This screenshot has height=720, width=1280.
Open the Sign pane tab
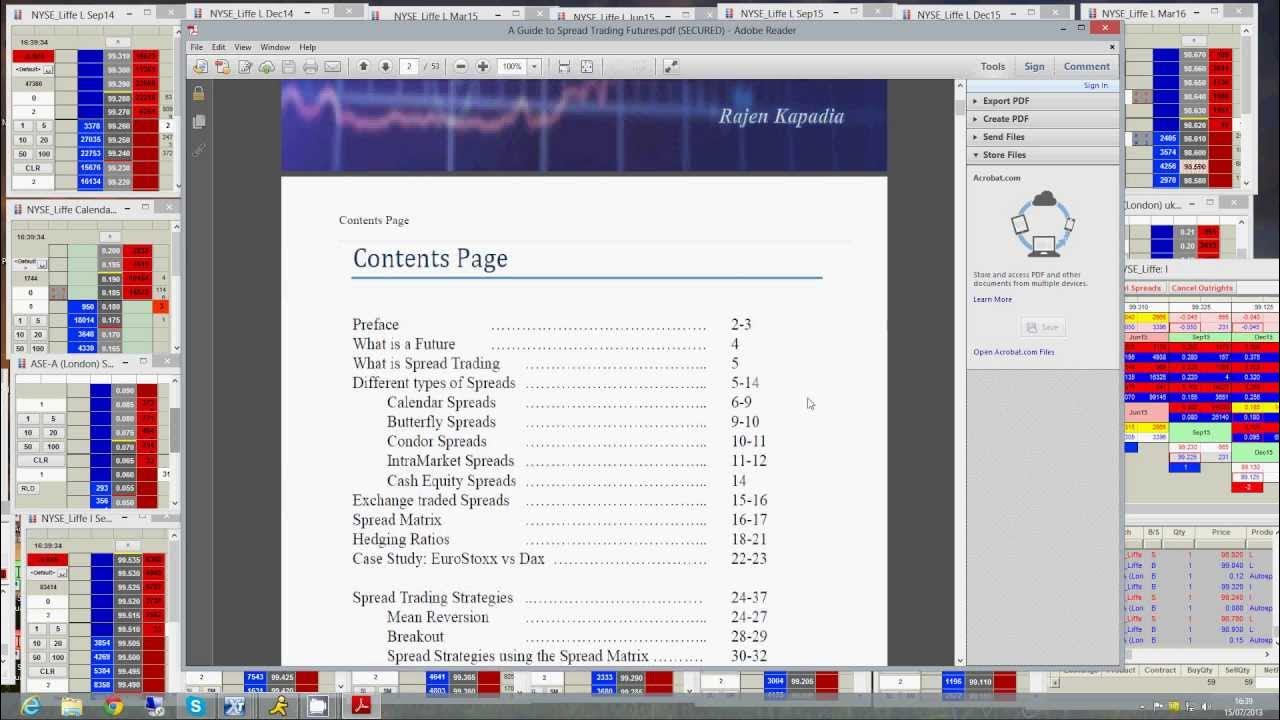pos(1034,67)
